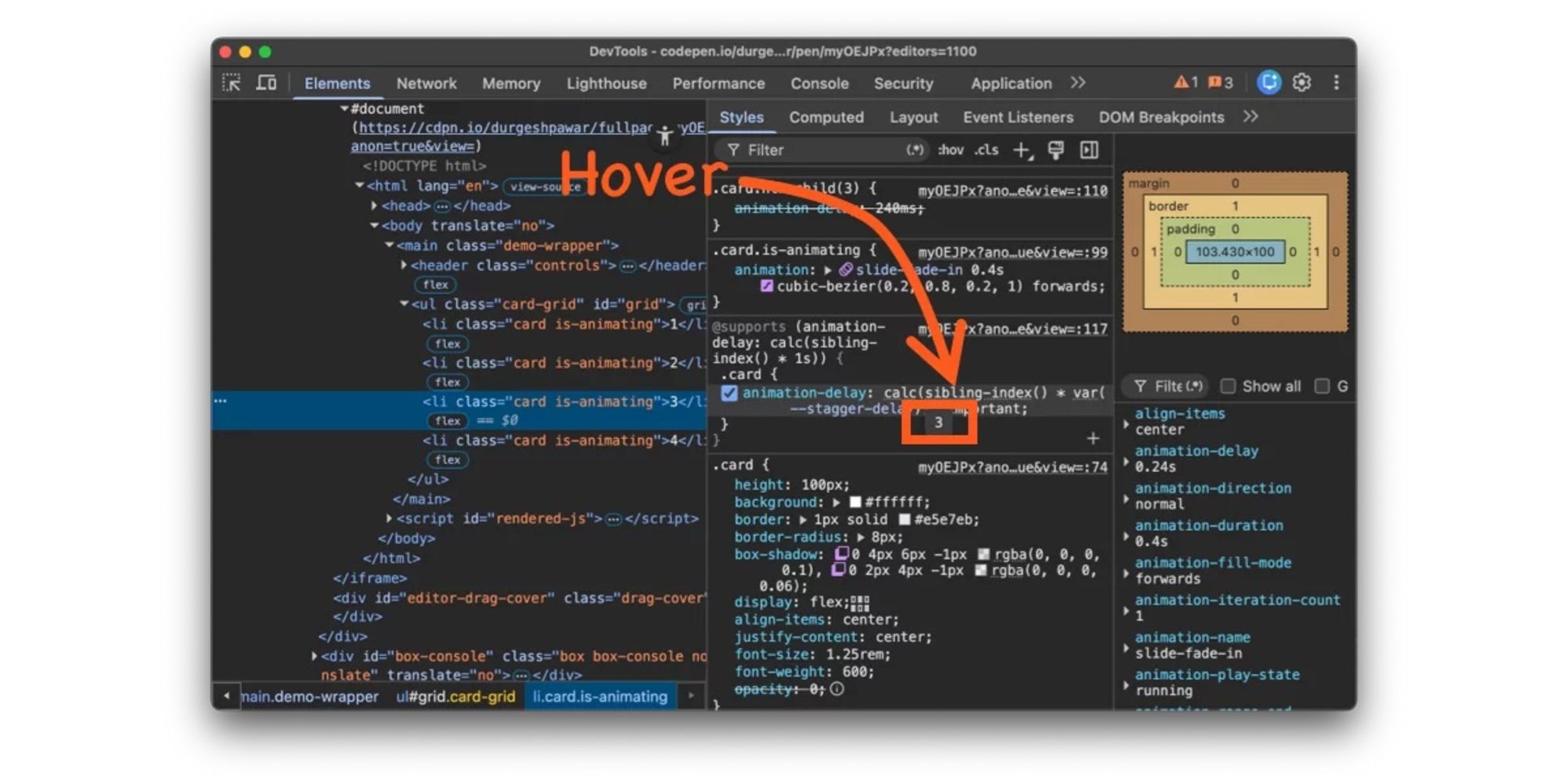Expand the script id="rendered-js" node
This screenshot has height=784, width=1568.
tap(389, 518)
